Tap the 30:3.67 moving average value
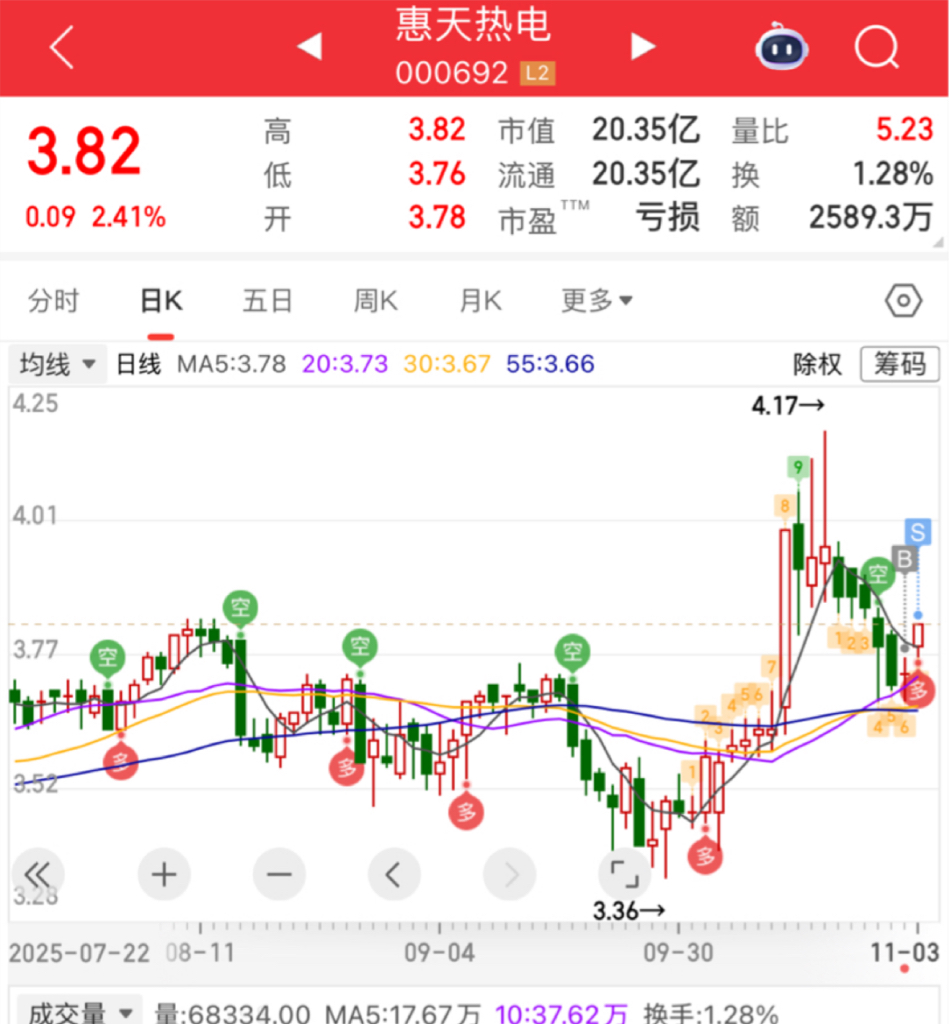This screenshot has height=1024, width=949. click(x=447, y=364)
